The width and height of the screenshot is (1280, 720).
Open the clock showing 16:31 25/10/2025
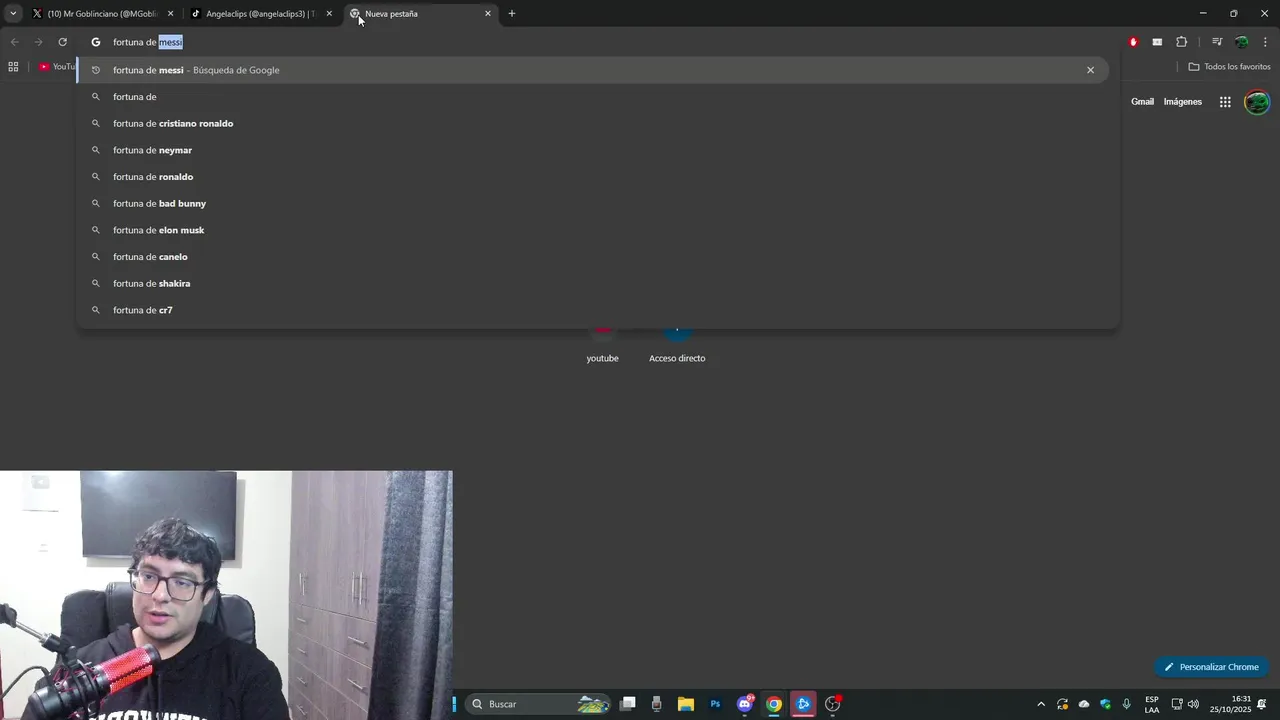pyautogui.click(x=1230, y=704)
